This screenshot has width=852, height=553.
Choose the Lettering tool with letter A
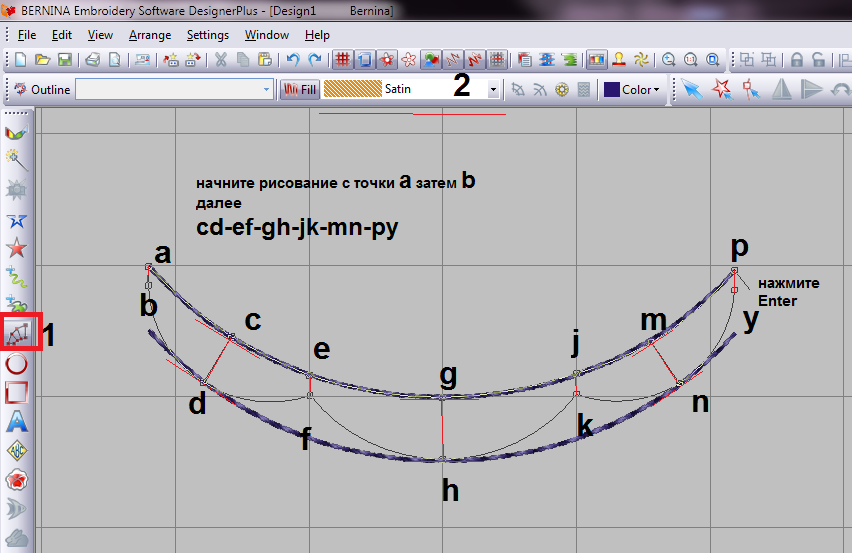[17, 421]
